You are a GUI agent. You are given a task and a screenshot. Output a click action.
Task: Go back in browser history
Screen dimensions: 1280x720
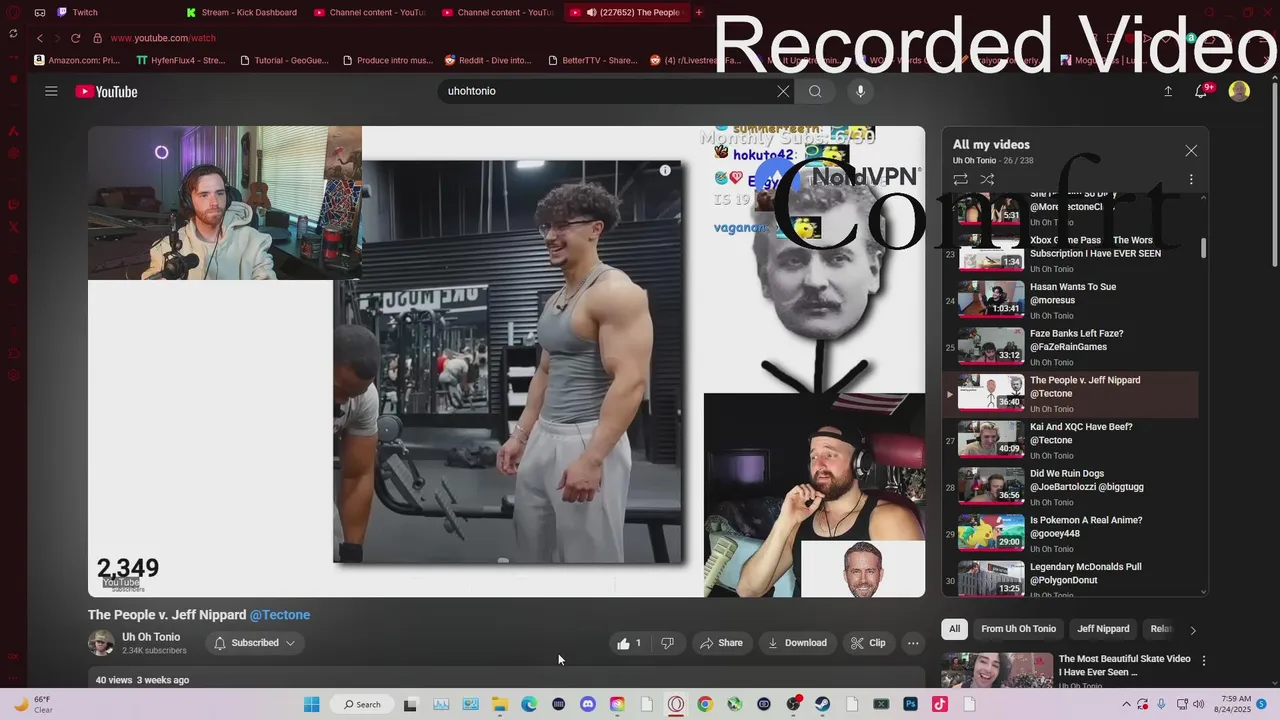tap(40, 38)
